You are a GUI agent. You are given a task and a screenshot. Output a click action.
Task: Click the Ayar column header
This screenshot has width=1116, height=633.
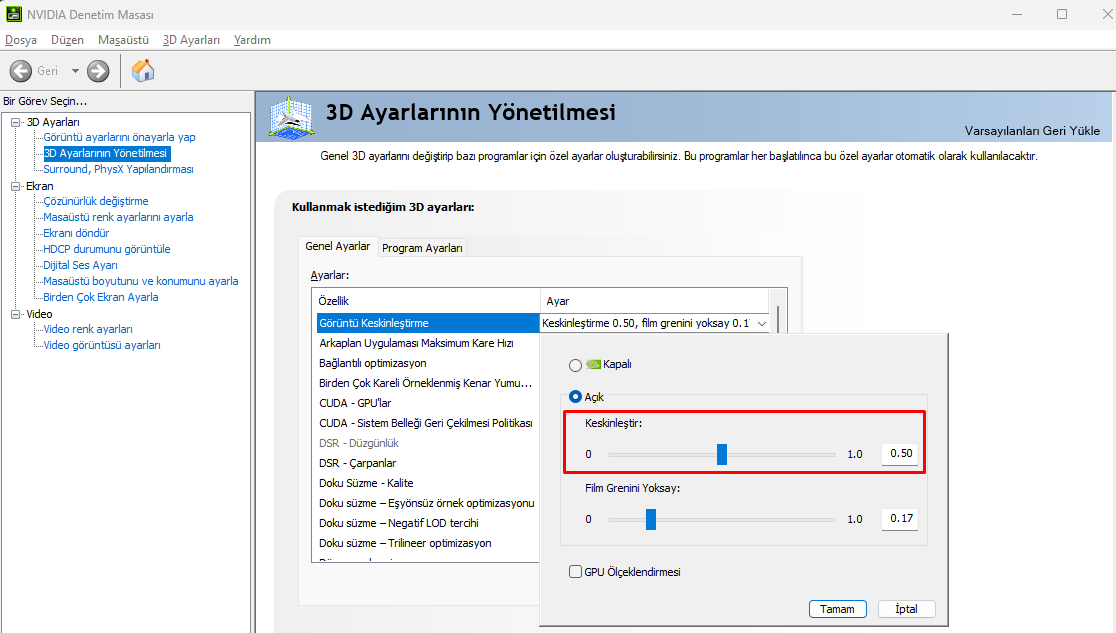point(655,301)
